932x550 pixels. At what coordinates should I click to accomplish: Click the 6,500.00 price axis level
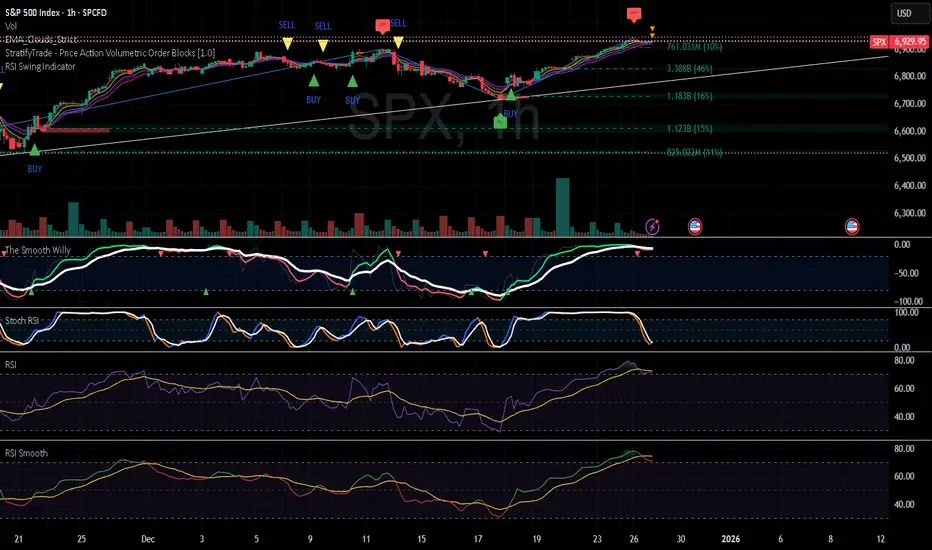[909, 158]
